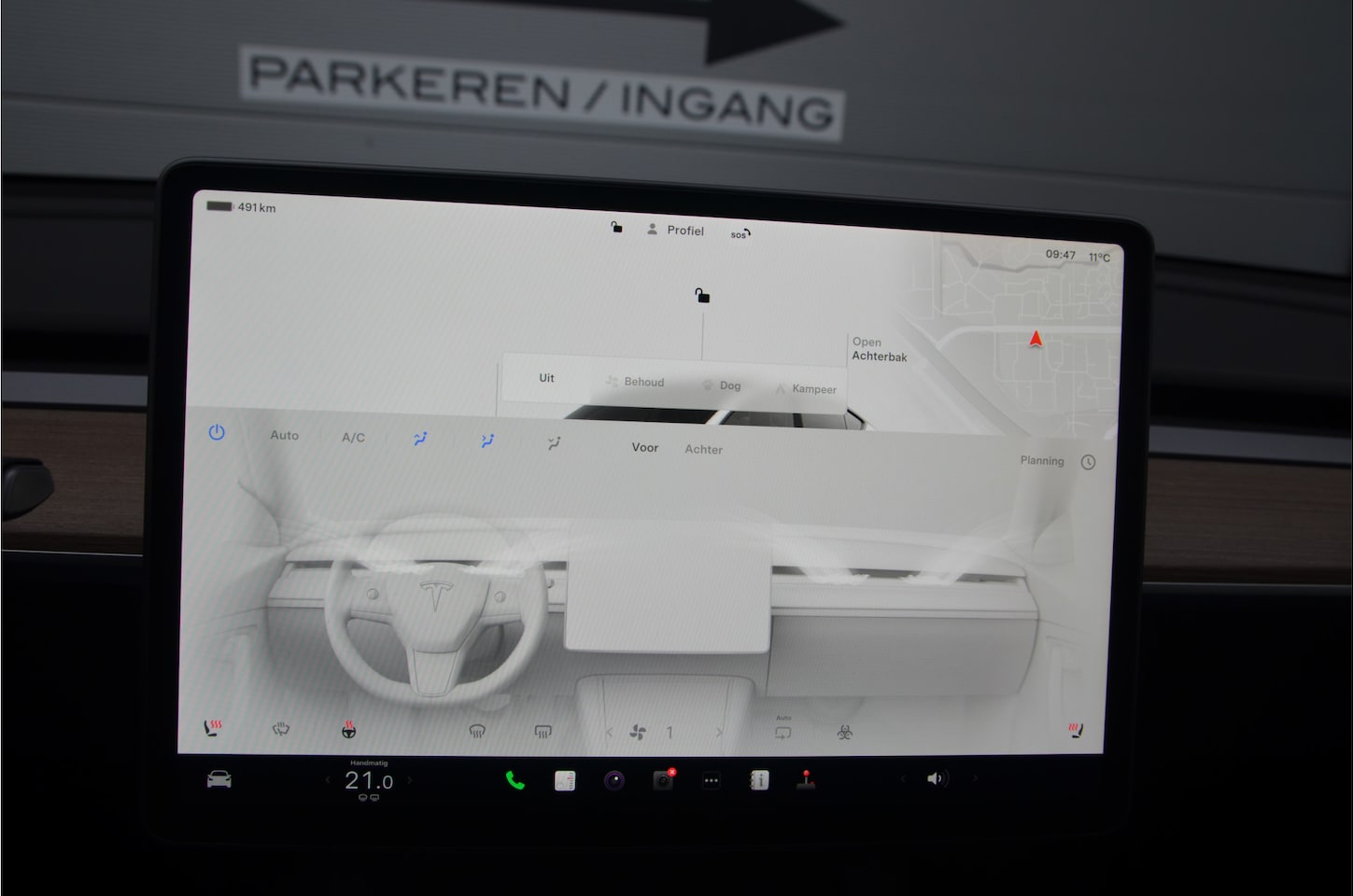Screen dimensions: 1354x896
Task: Launch the joystick arcade app
Action: [x=806, y=780]
